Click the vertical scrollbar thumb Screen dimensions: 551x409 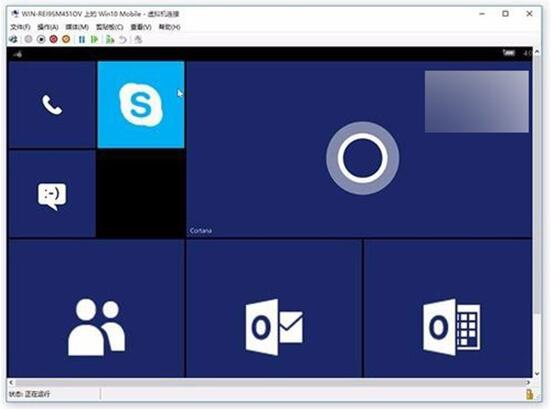tap(537, 184)
